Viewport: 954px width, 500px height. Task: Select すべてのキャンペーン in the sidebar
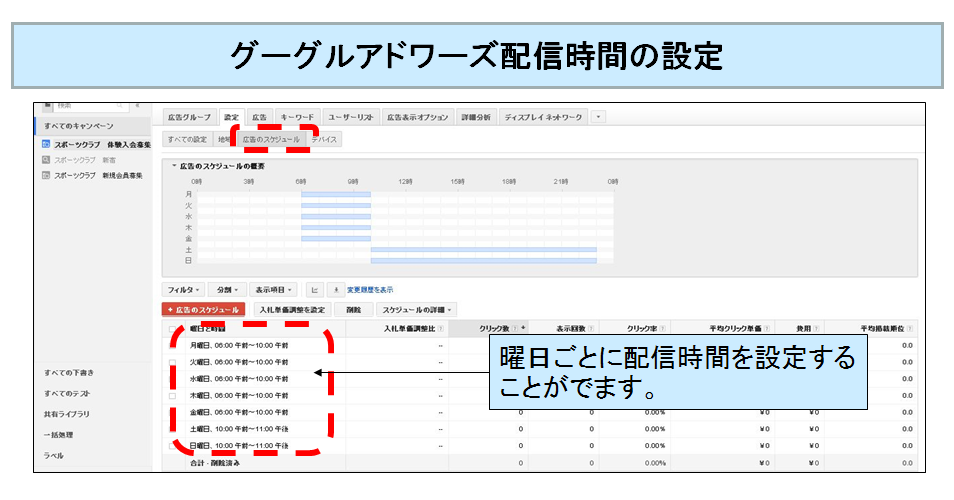pos(78,126)
